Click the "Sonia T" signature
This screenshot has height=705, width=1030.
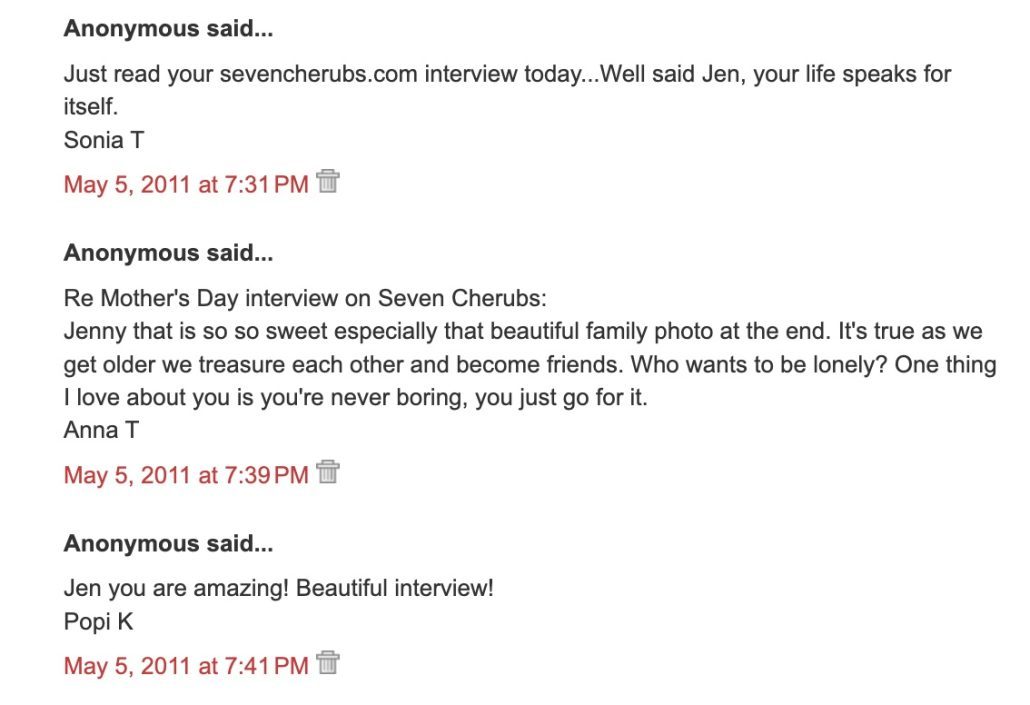tap(104, 140)
